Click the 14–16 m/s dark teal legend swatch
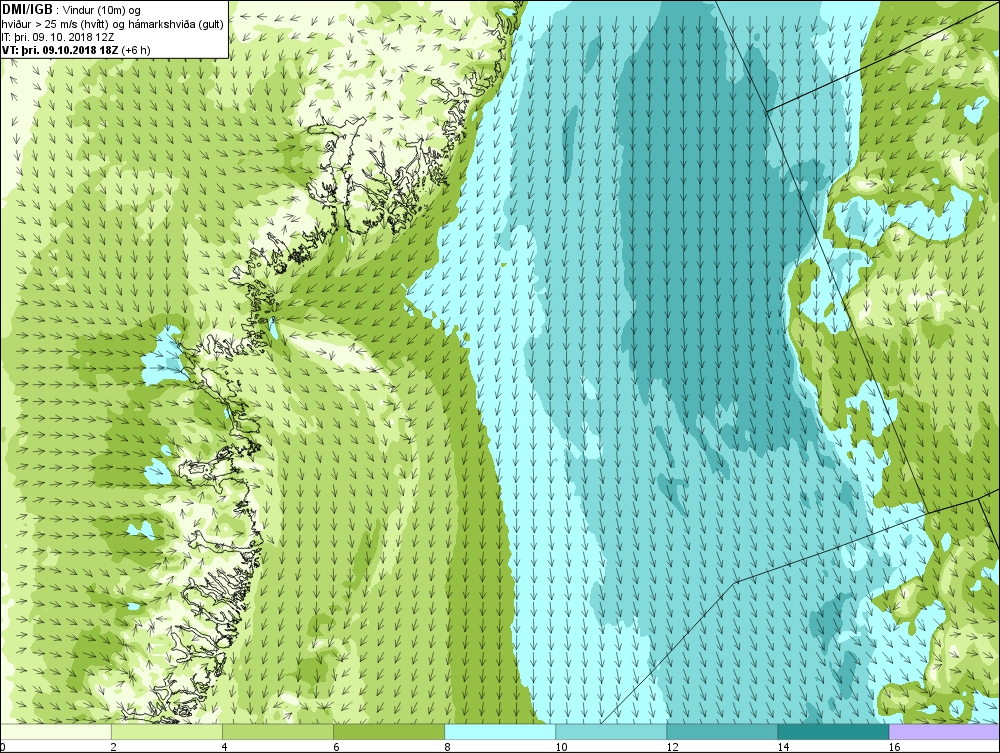1000x753 pixels. (833, 732)
